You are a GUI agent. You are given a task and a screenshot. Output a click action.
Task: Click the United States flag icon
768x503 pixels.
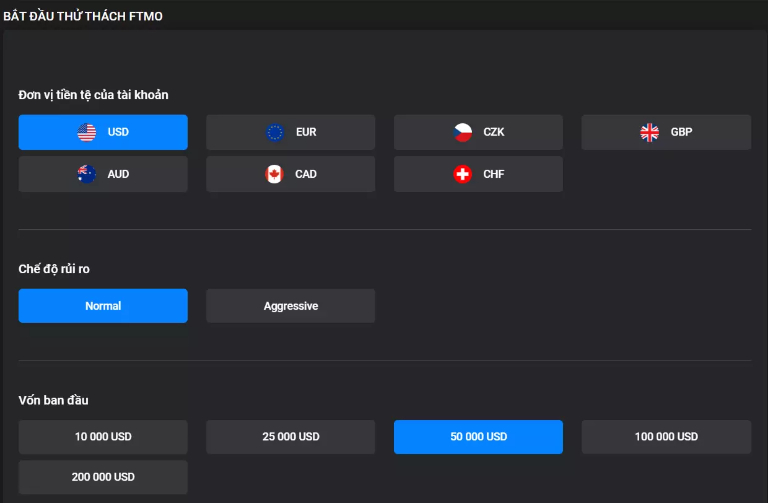[87, 132]
